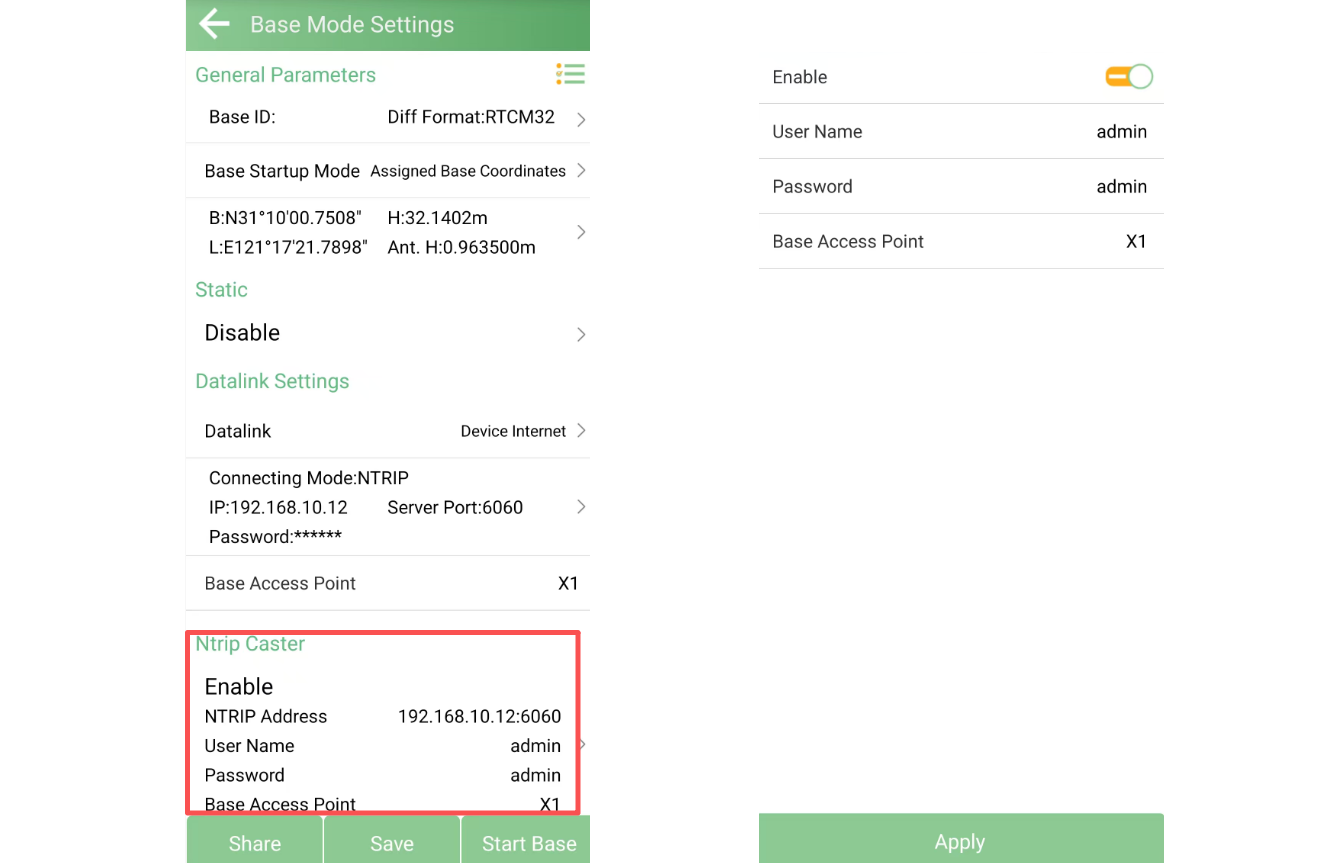The height and width of the screenshot is (863, 1342).
Task: Tap the Apply button
Action: click(x=961, y=840)
